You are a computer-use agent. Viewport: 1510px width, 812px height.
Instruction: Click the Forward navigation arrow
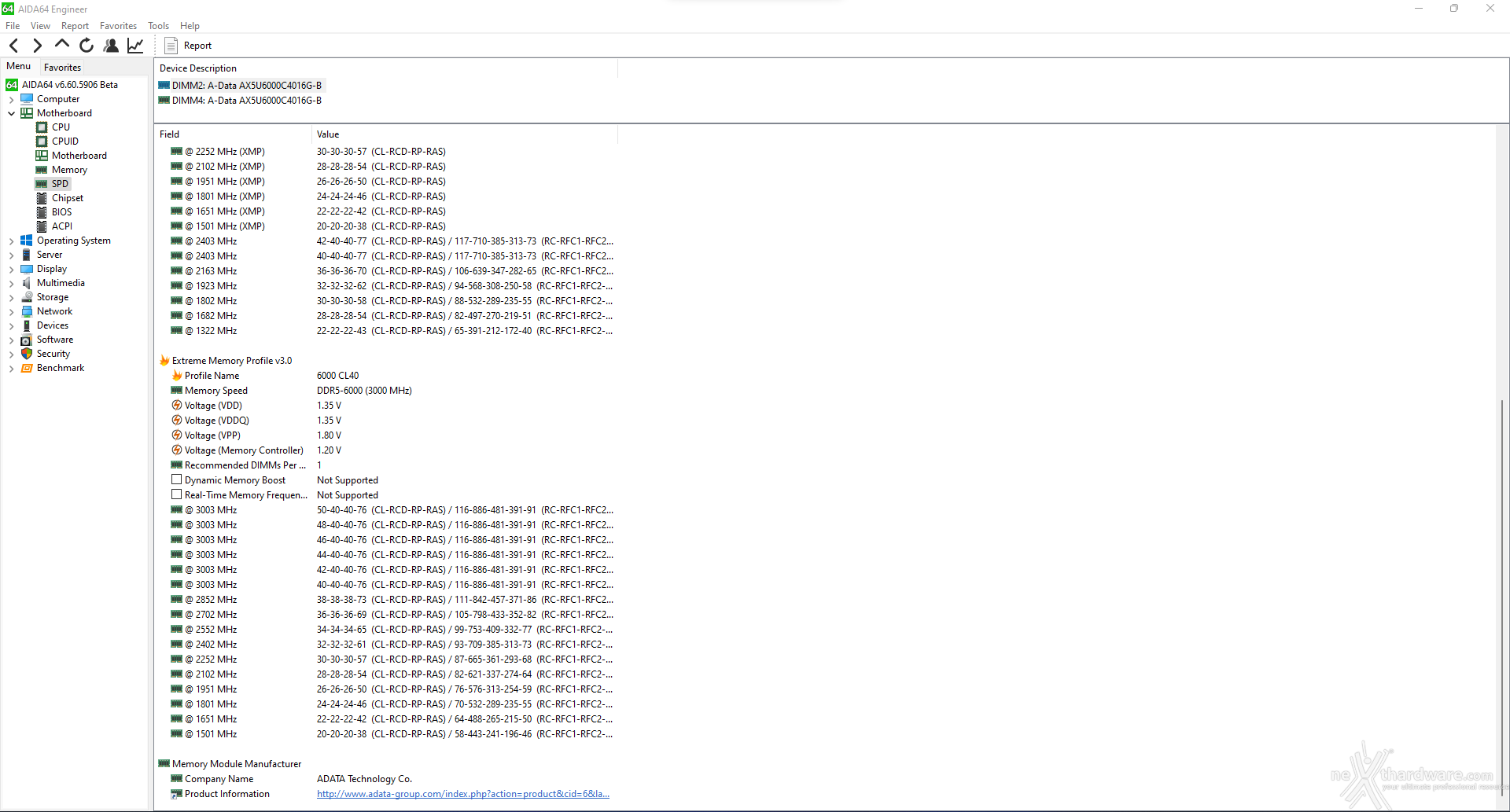point(37,46)
